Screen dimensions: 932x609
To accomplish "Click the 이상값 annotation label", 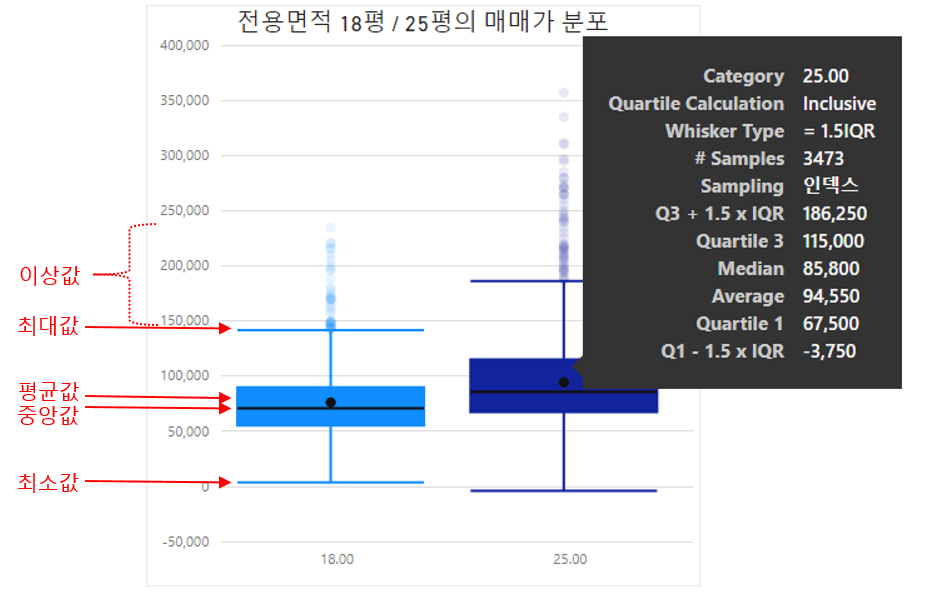I will point(46,275).
